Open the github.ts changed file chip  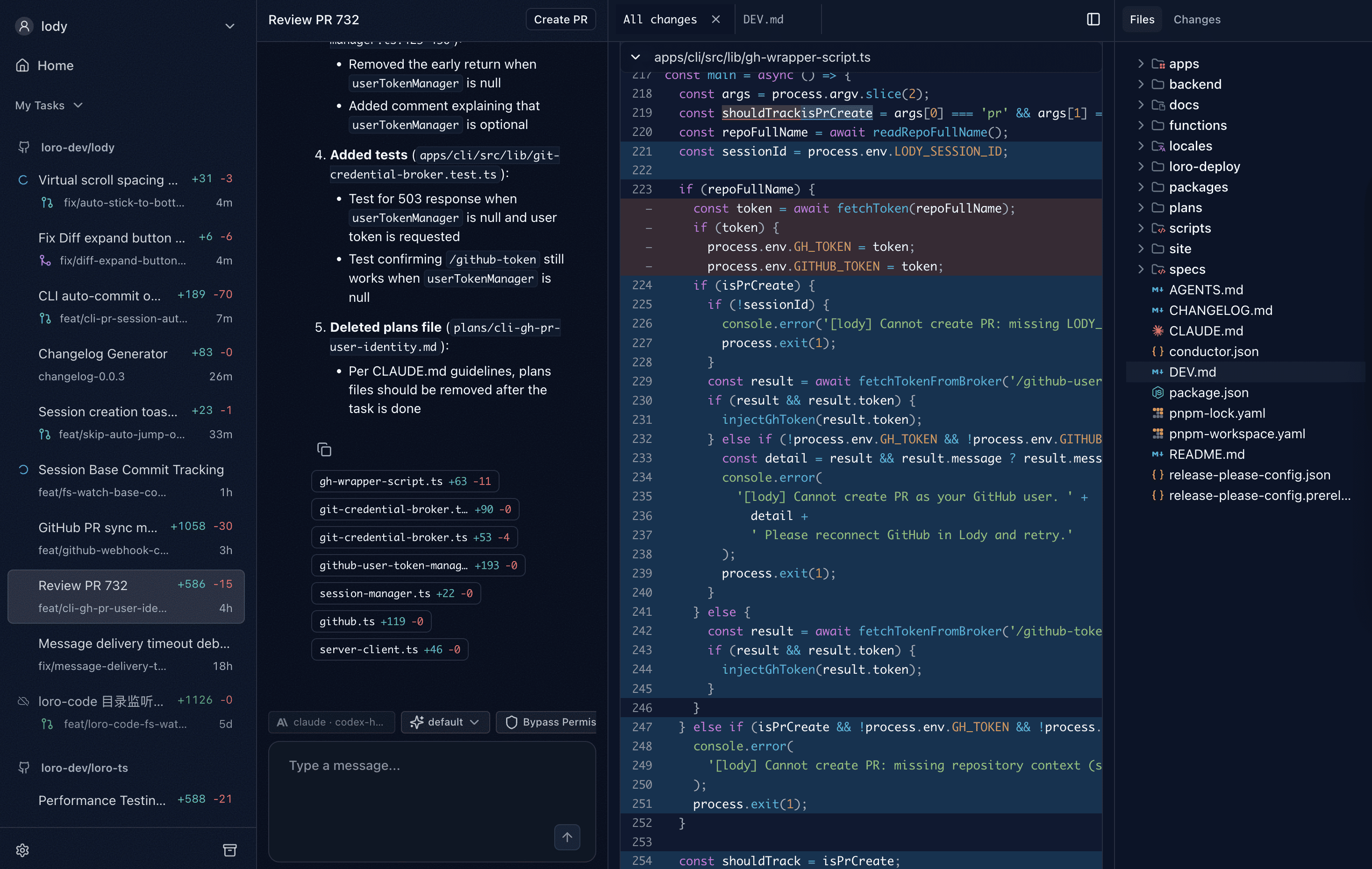371,621
